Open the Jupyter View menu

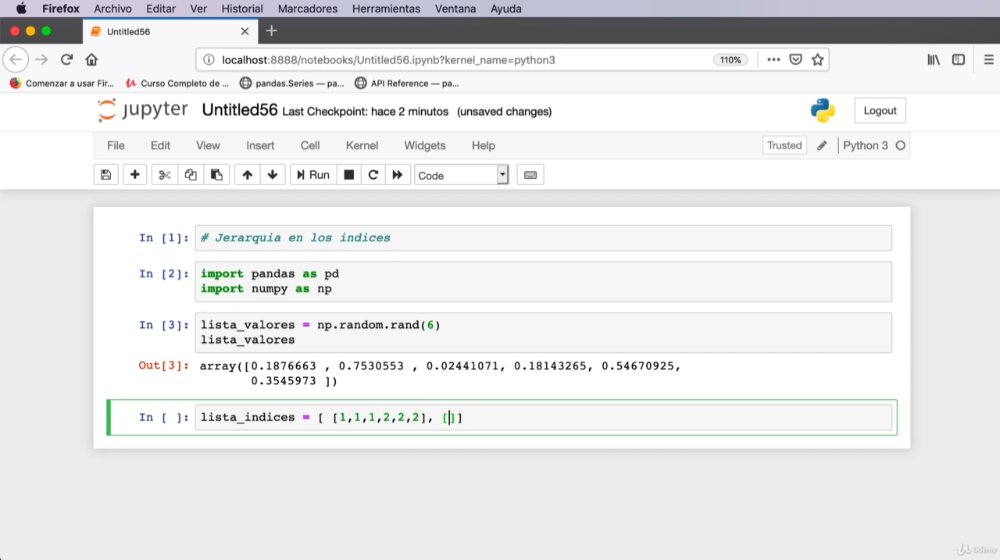click(208, 145)
